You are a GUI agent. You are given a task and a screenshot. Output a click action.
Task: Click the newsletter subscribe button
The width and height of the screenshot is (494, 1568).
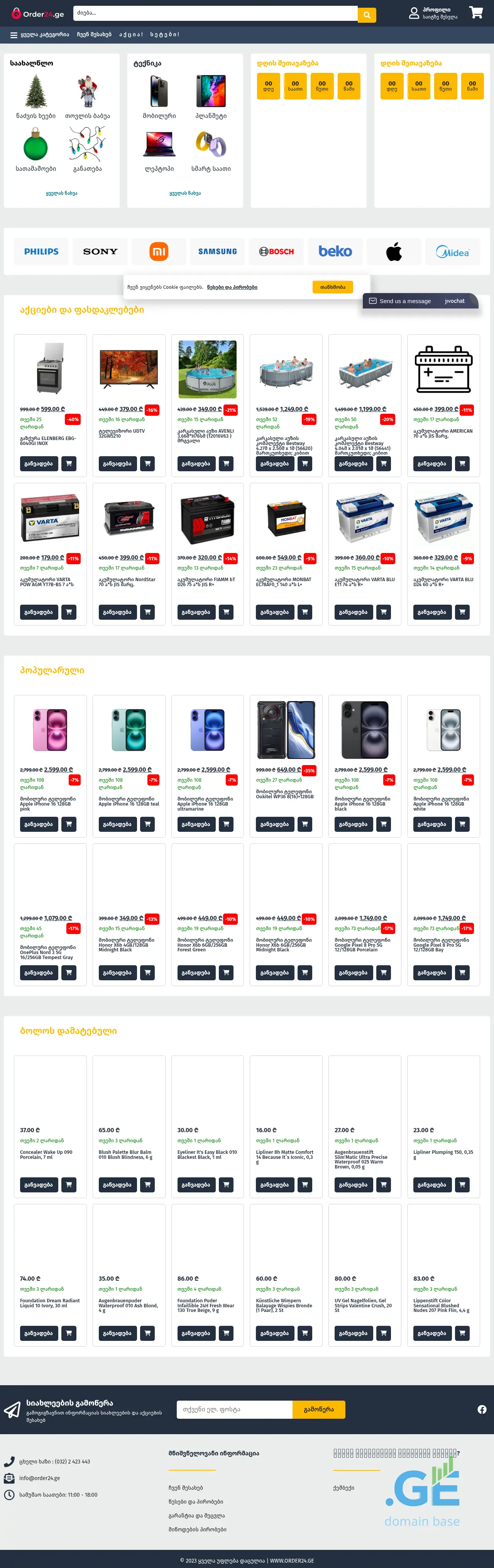coord(318,1410)
